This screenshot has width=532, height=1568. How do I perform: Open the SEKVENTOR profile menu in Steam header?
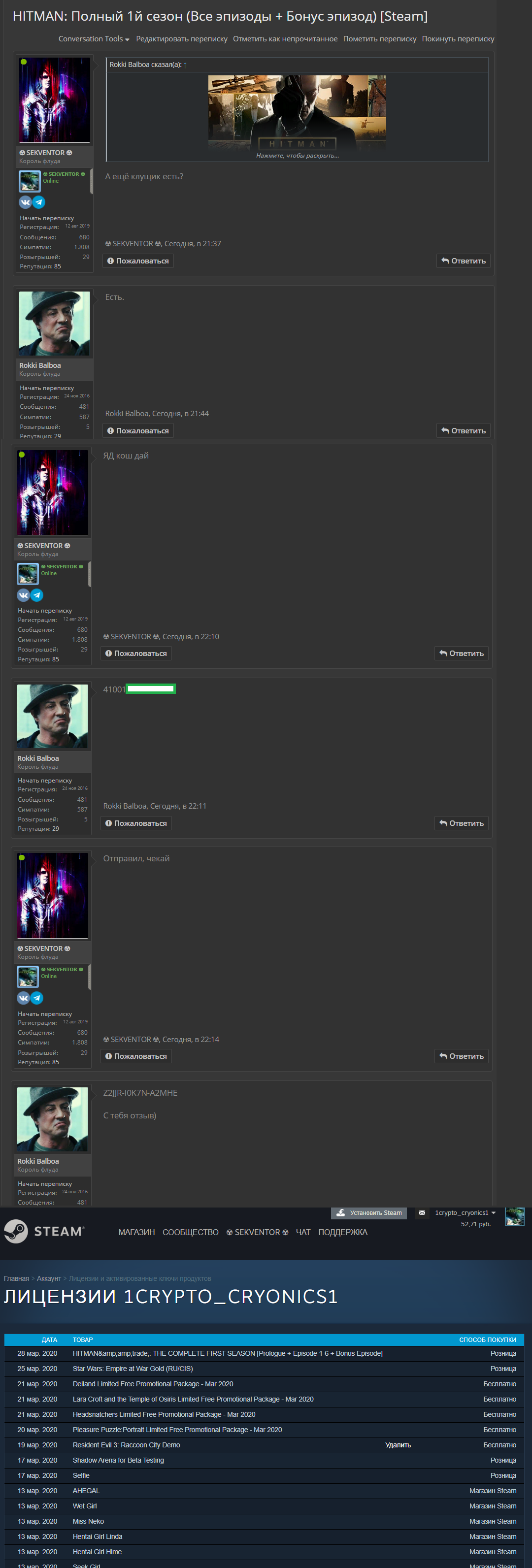258,1232
